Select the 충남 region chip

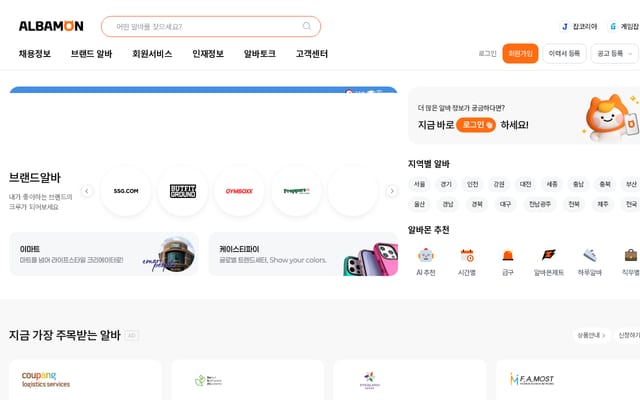point(578,184)
